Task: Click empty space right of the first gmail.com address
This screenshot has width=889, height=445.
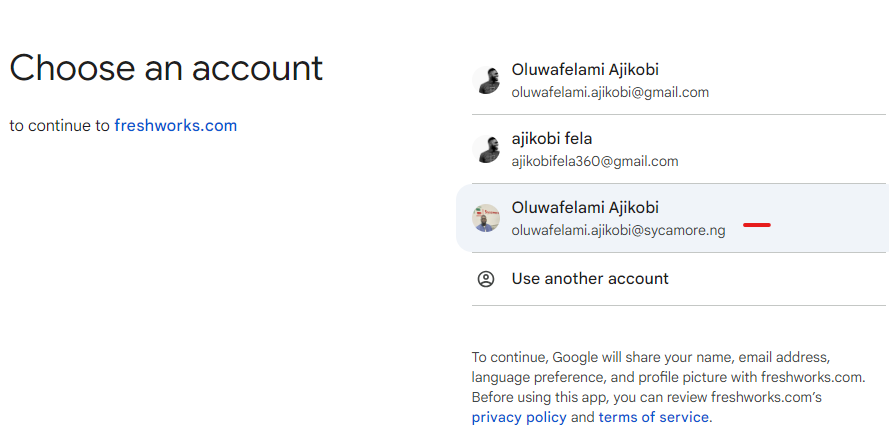Action: 797,92
